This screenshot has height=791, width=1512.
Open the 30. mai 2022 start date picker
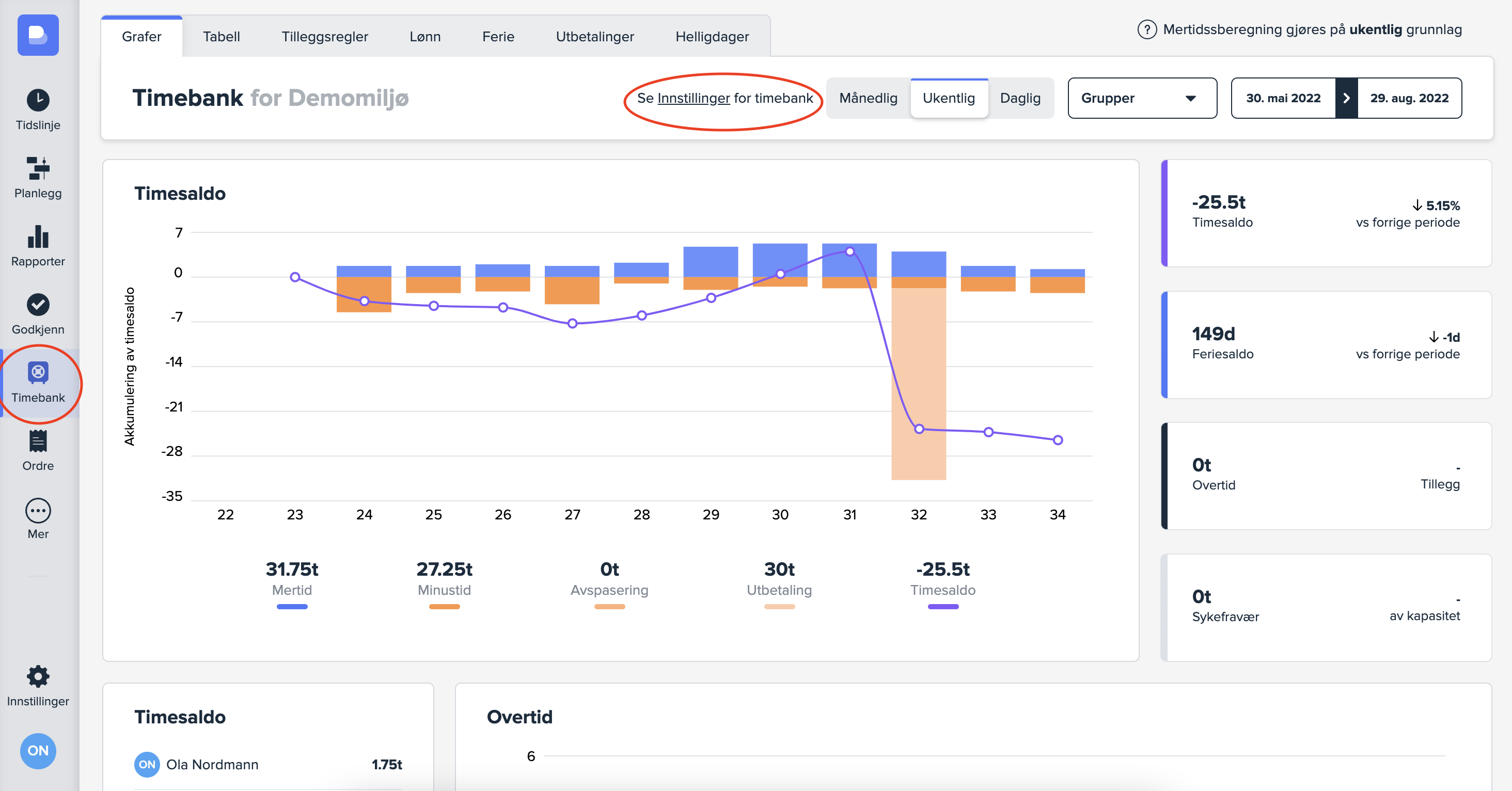pyautogui.click(x=1283, y=98)
